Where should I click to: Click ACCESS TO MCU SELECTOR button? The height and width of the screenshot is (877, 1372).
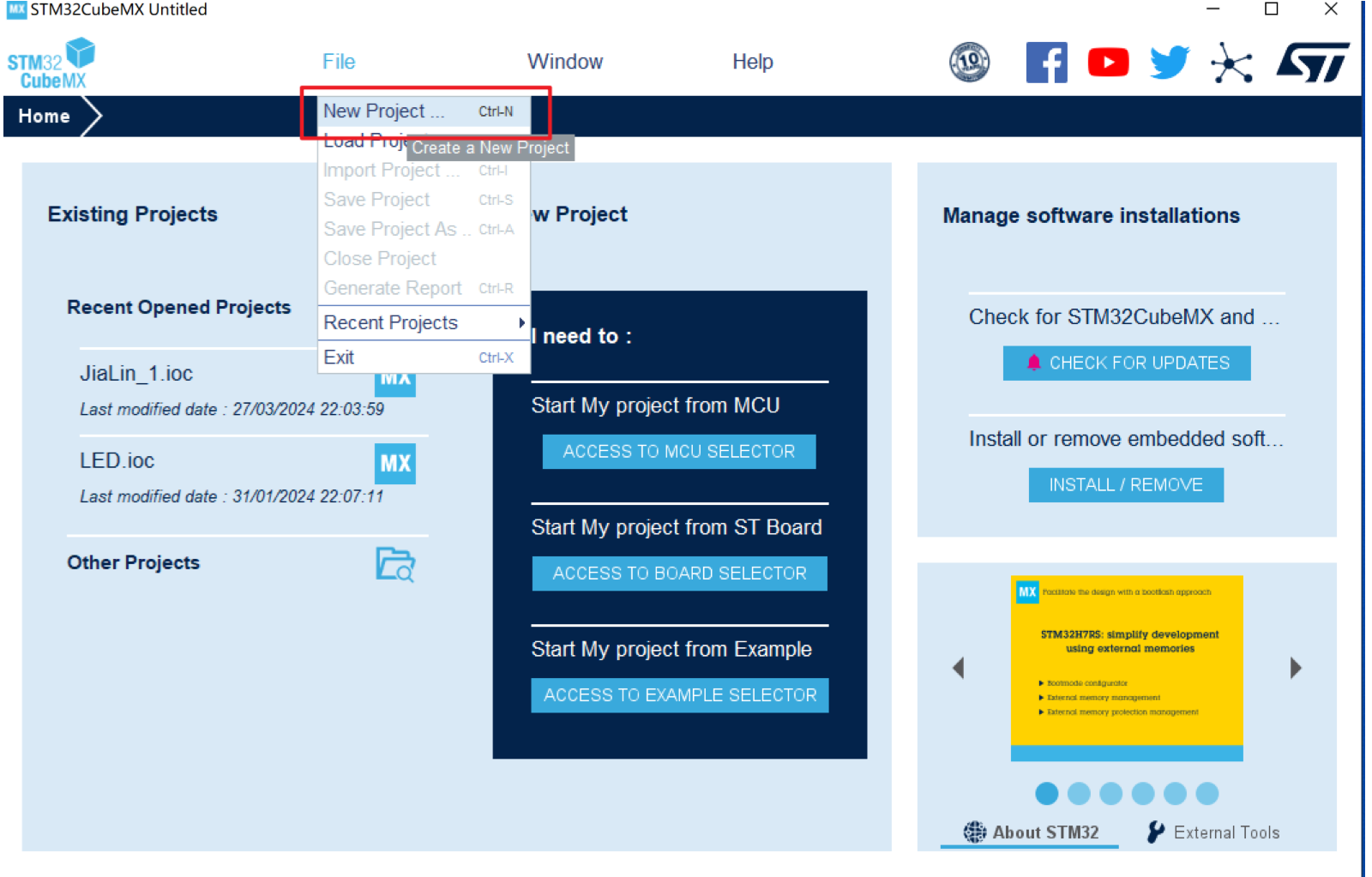tap(679, 452)
